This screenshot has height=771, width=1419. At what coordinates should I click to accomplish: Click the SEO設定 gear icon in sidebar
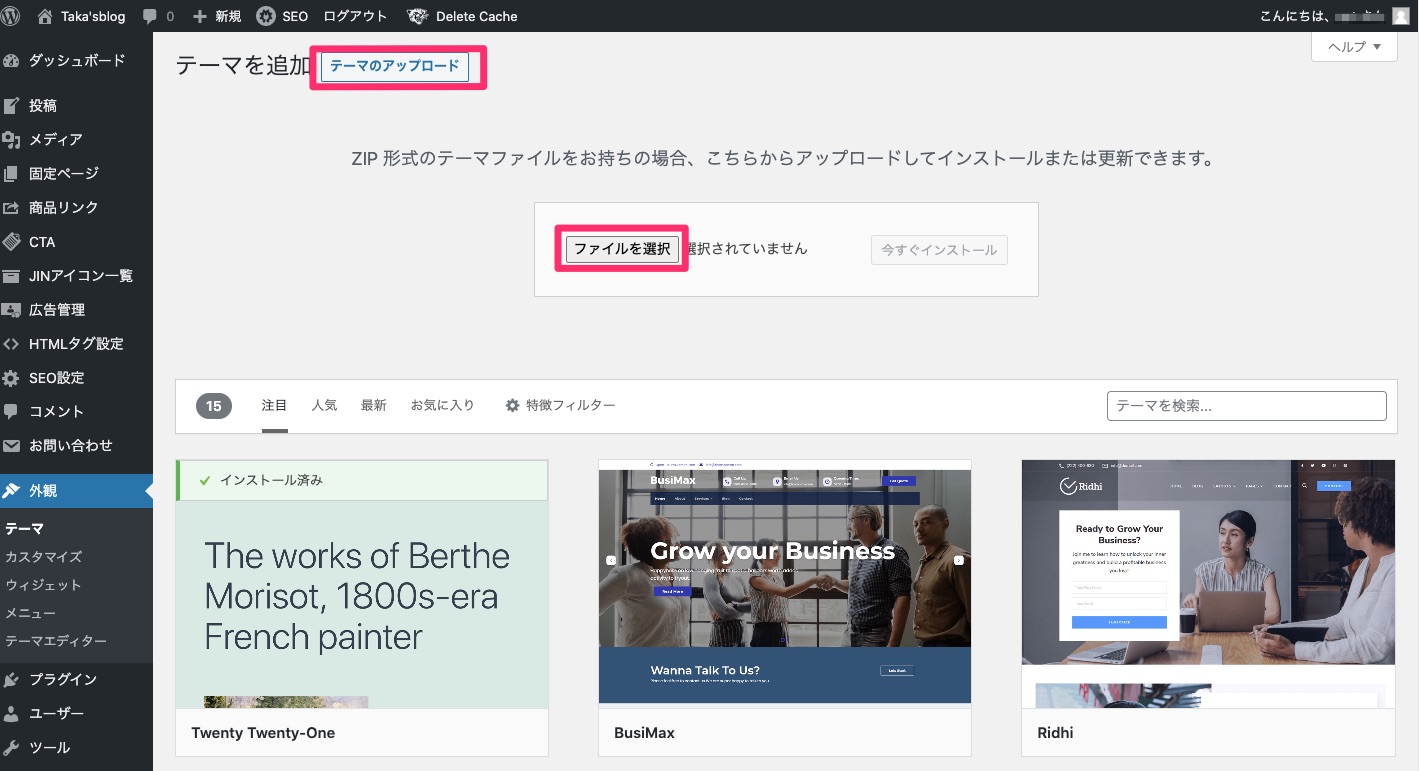pyautogui.click(x=12, y=378)
